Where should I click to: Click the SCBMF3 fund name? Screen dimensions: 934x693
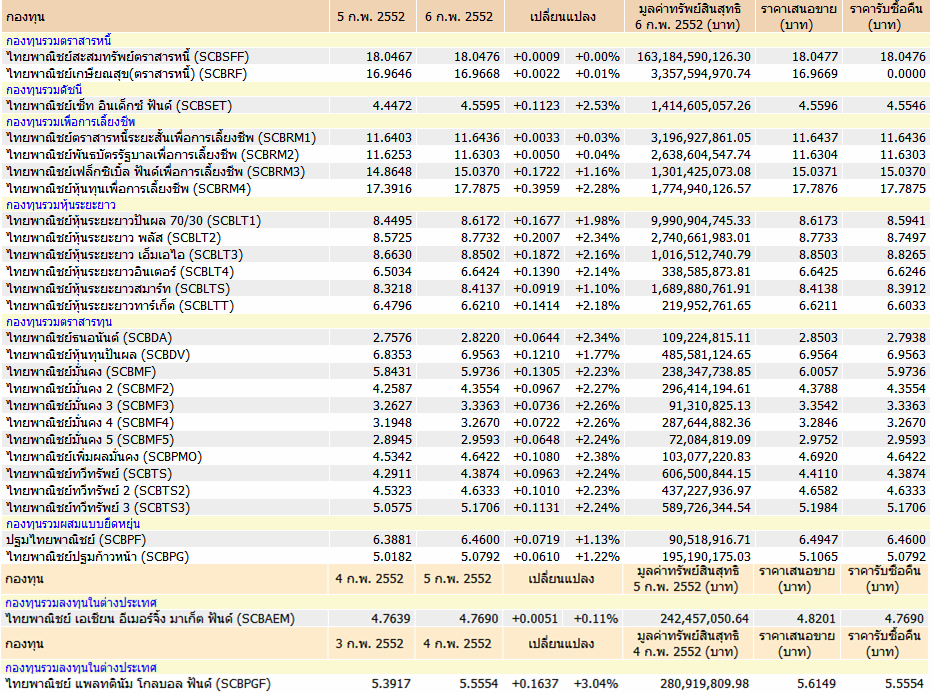pyautogui.click(x=90, y=406)
